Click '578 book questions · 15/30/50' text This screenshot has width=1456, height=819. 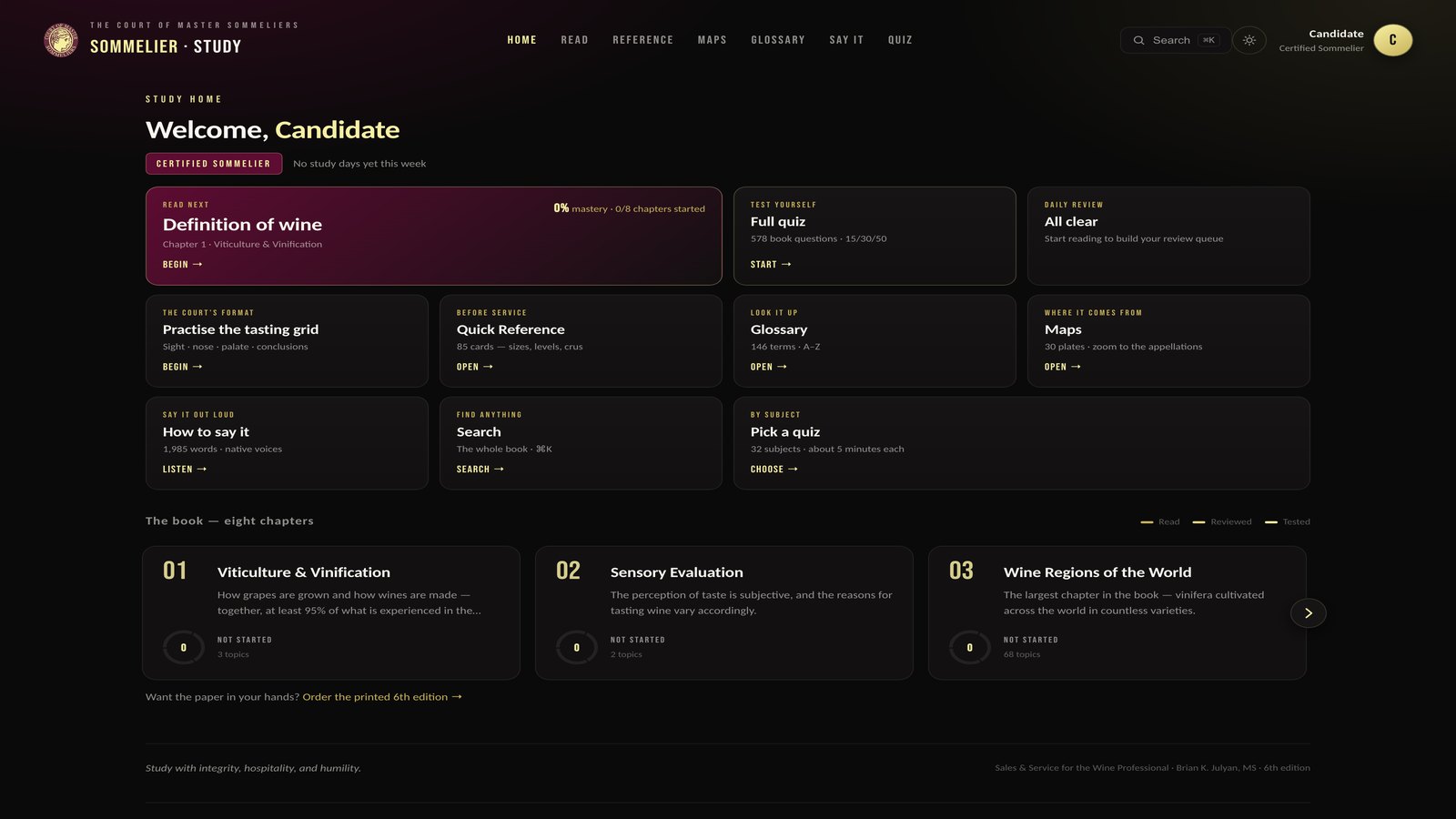[x=818, y=239]
